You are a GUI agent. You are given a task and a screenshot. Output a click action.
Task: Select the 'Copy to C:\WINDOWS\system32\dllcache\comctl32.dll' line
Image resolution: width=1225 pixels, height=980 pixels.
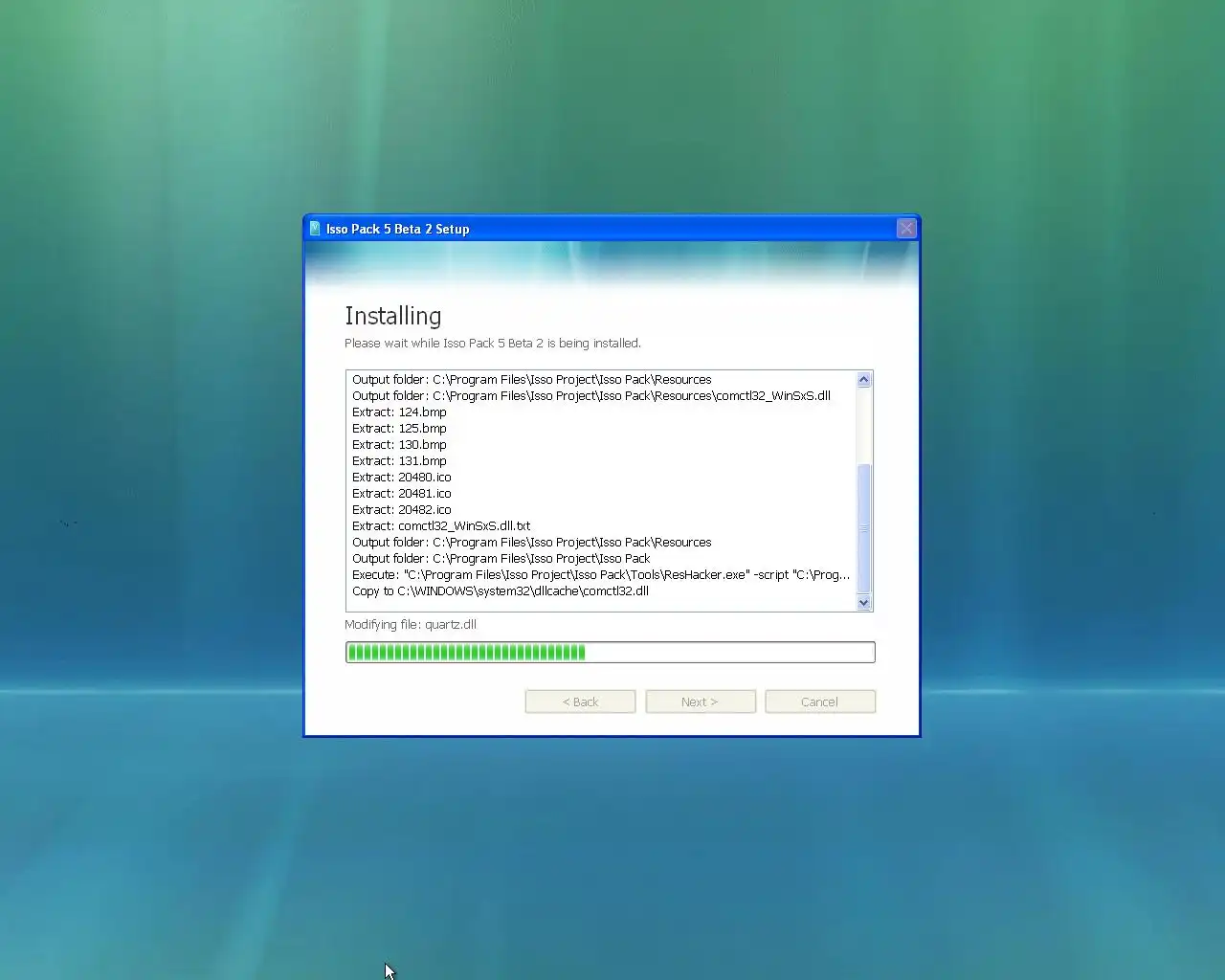501,591
